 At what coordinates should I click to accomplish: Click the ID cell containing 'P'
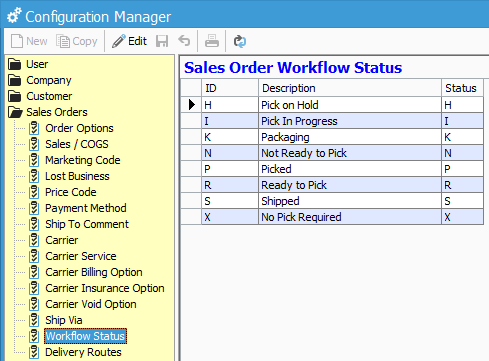(230, 169)
